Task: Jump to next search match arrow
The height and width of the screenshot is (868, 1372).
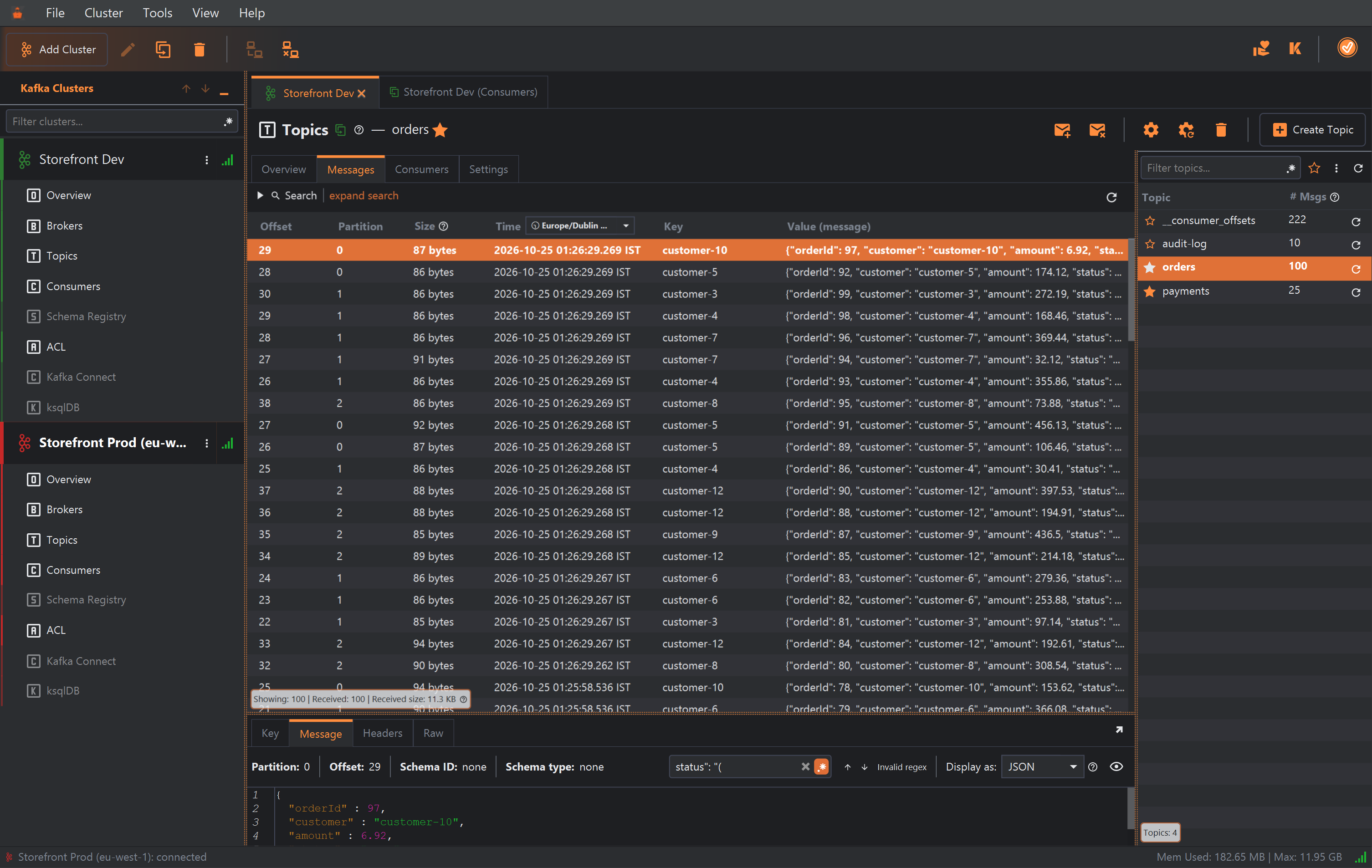Action: [864, 767]
